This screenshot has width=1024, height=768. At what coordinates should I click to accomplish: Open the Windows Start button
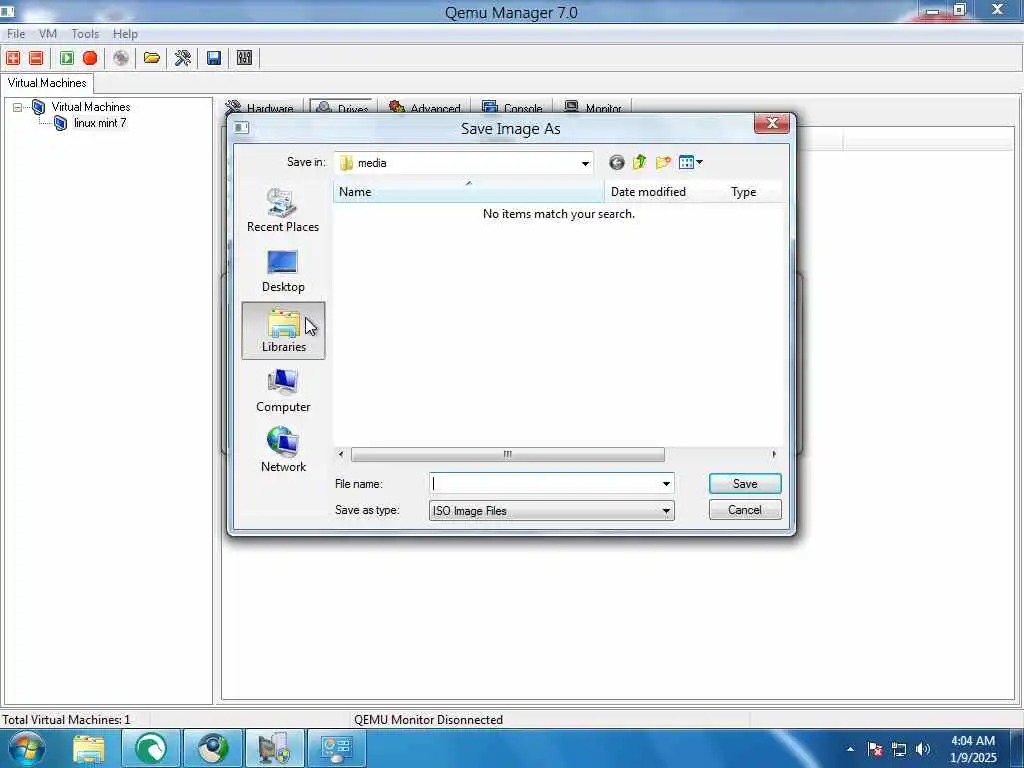tap(26, 749)
